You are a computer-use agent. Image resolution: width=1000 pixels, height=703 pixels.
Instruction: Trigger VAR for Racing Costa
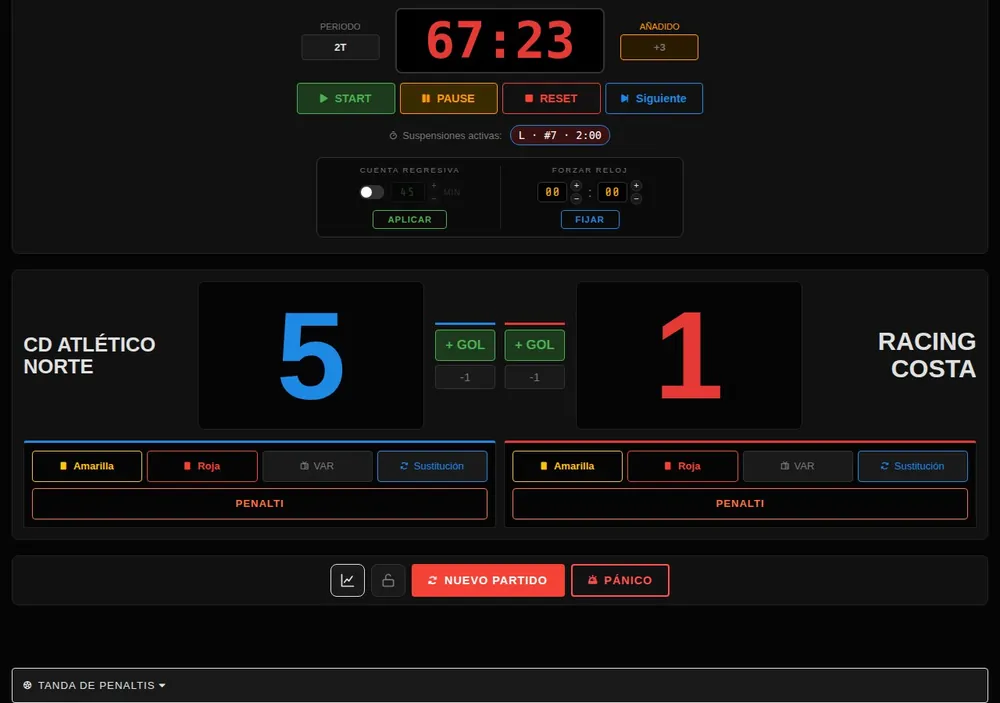click(798, 466)
